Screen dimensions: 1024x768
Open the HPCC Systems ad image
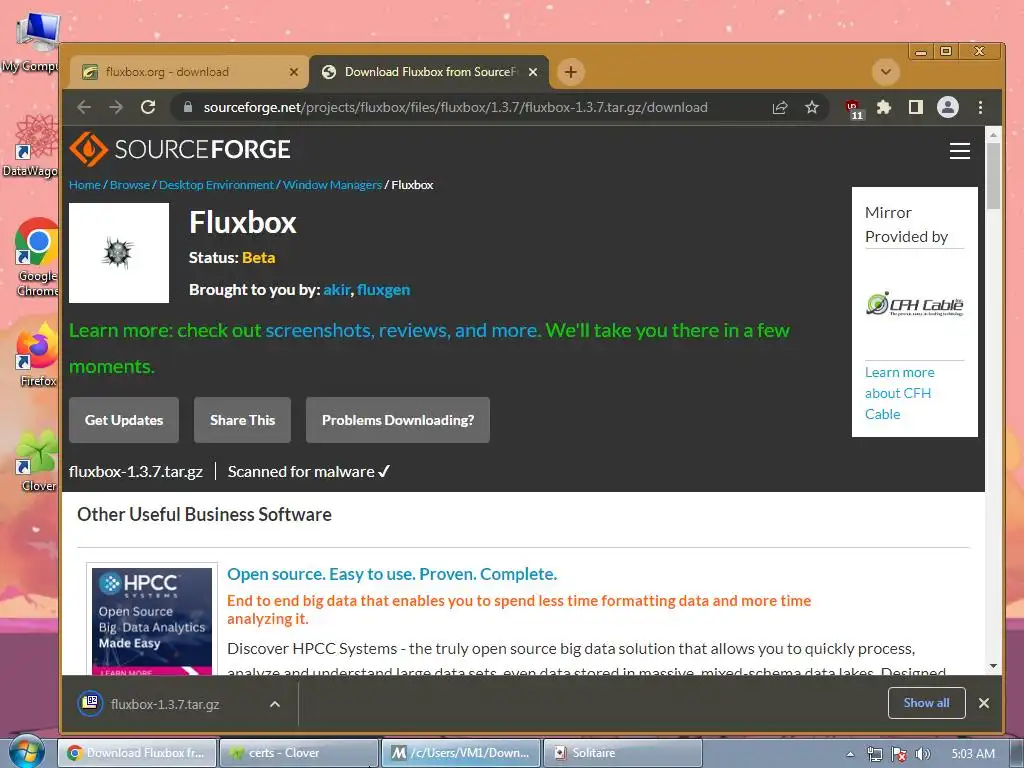click(x=152, y=620)
